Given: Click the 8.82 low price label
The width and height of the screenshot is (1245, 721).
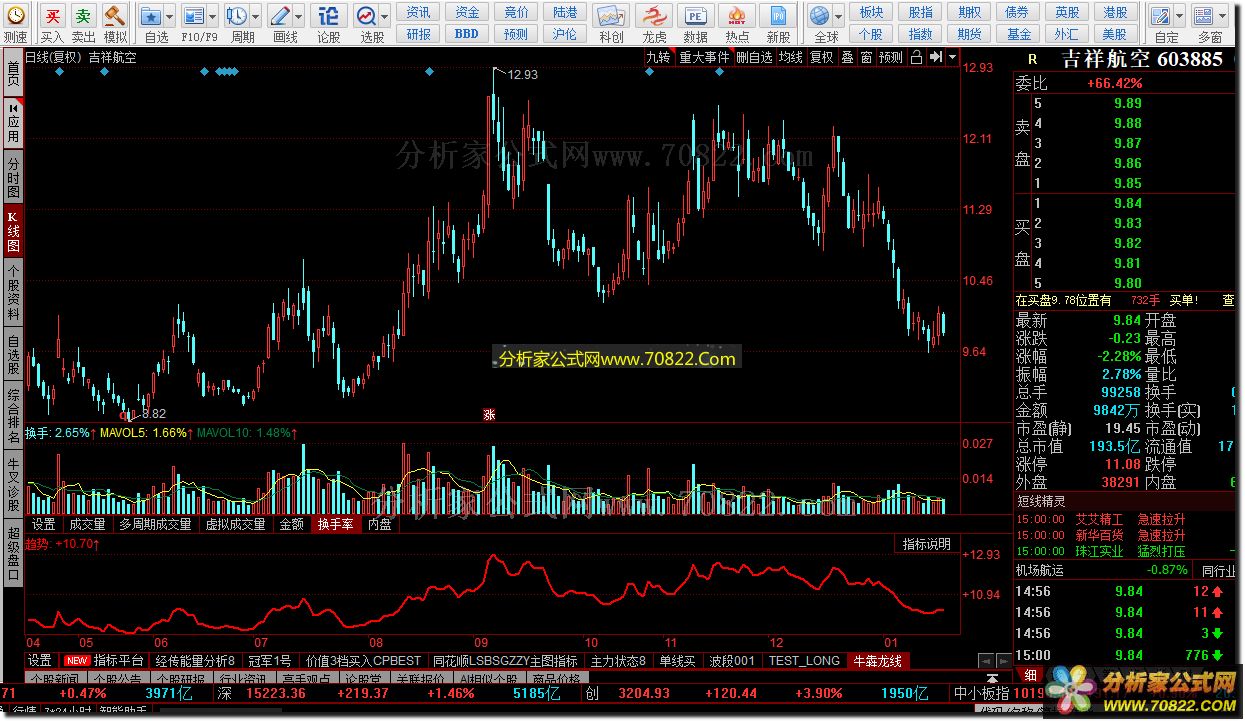Looking at the screenshot, I should point(152,413).
